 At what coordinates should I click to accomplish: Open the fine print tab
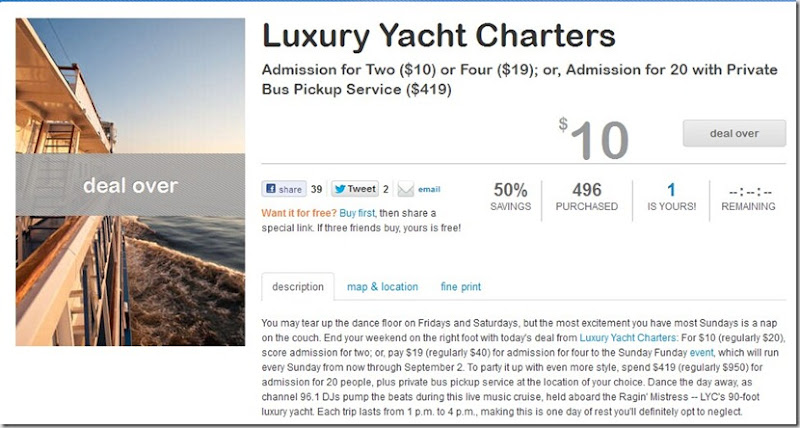(461, 287)
